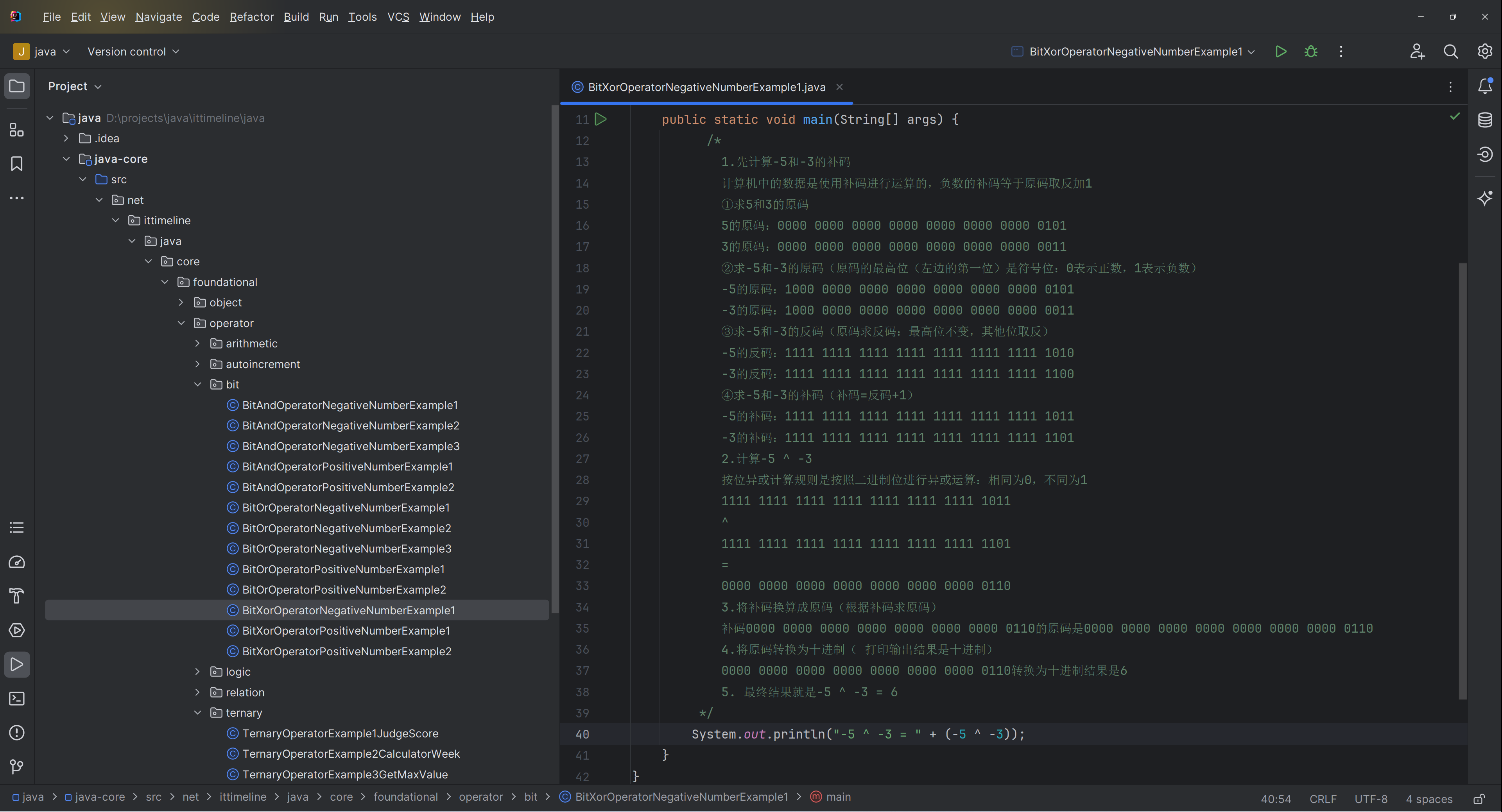1502x812 pixels.
Task: Select the relation package in tree
Action: point(244,692)
